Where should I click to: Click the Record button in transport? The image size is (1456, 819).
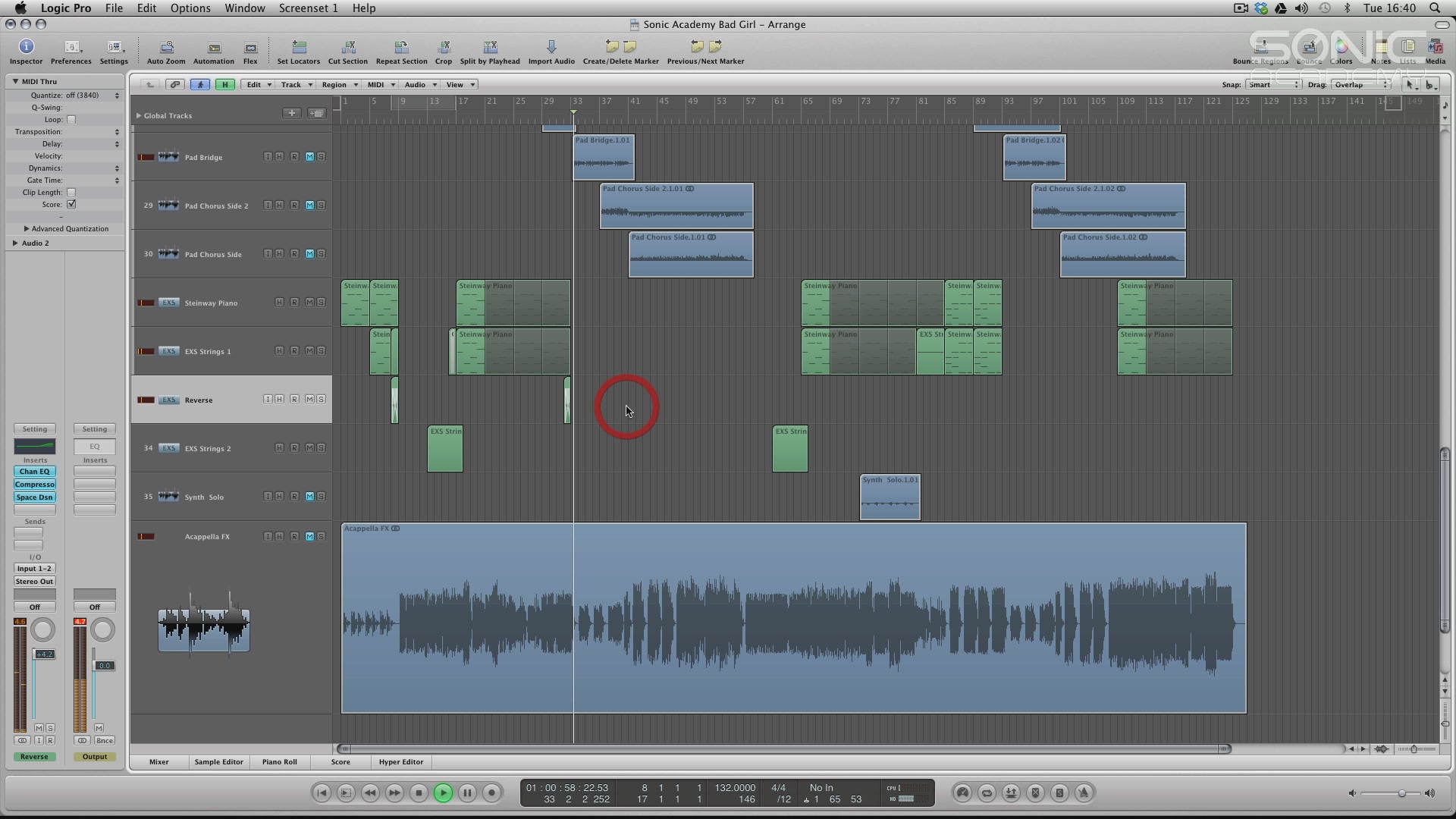[491, 792]
